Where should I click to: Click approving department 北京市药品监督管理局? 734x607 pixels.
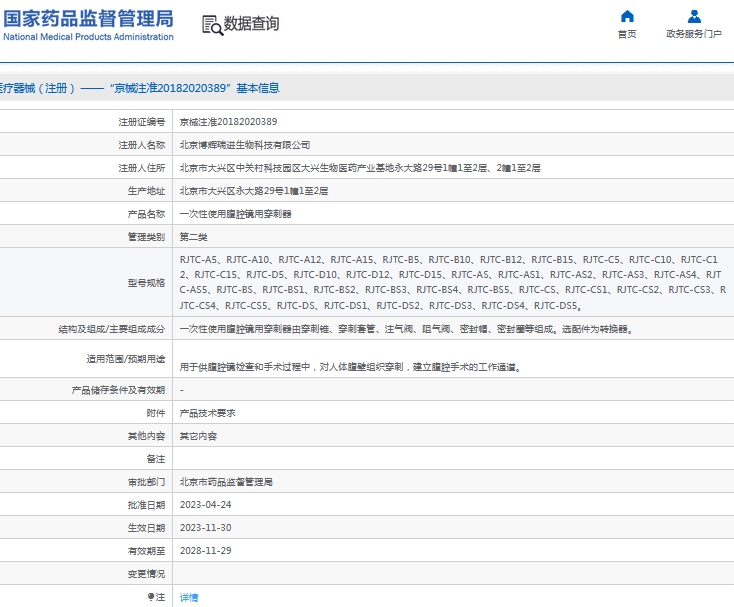pos(226,482)
